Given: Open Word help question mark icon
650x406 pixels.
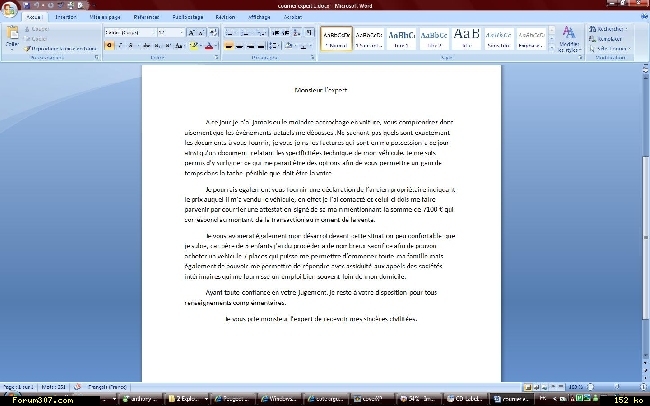Looking at the screenshot, I should (644, 17).
